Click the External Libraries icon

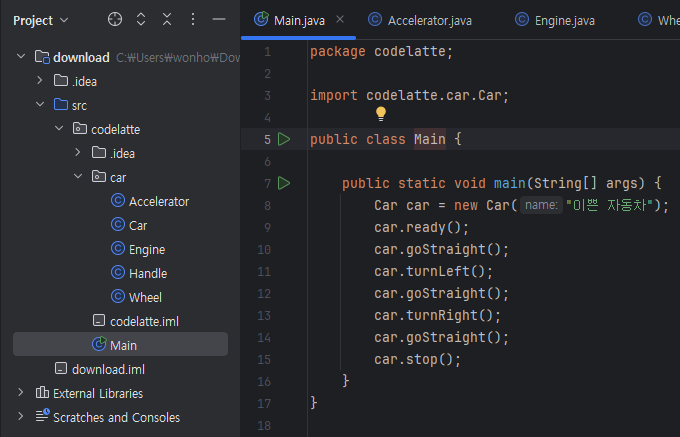pos(42,393)
